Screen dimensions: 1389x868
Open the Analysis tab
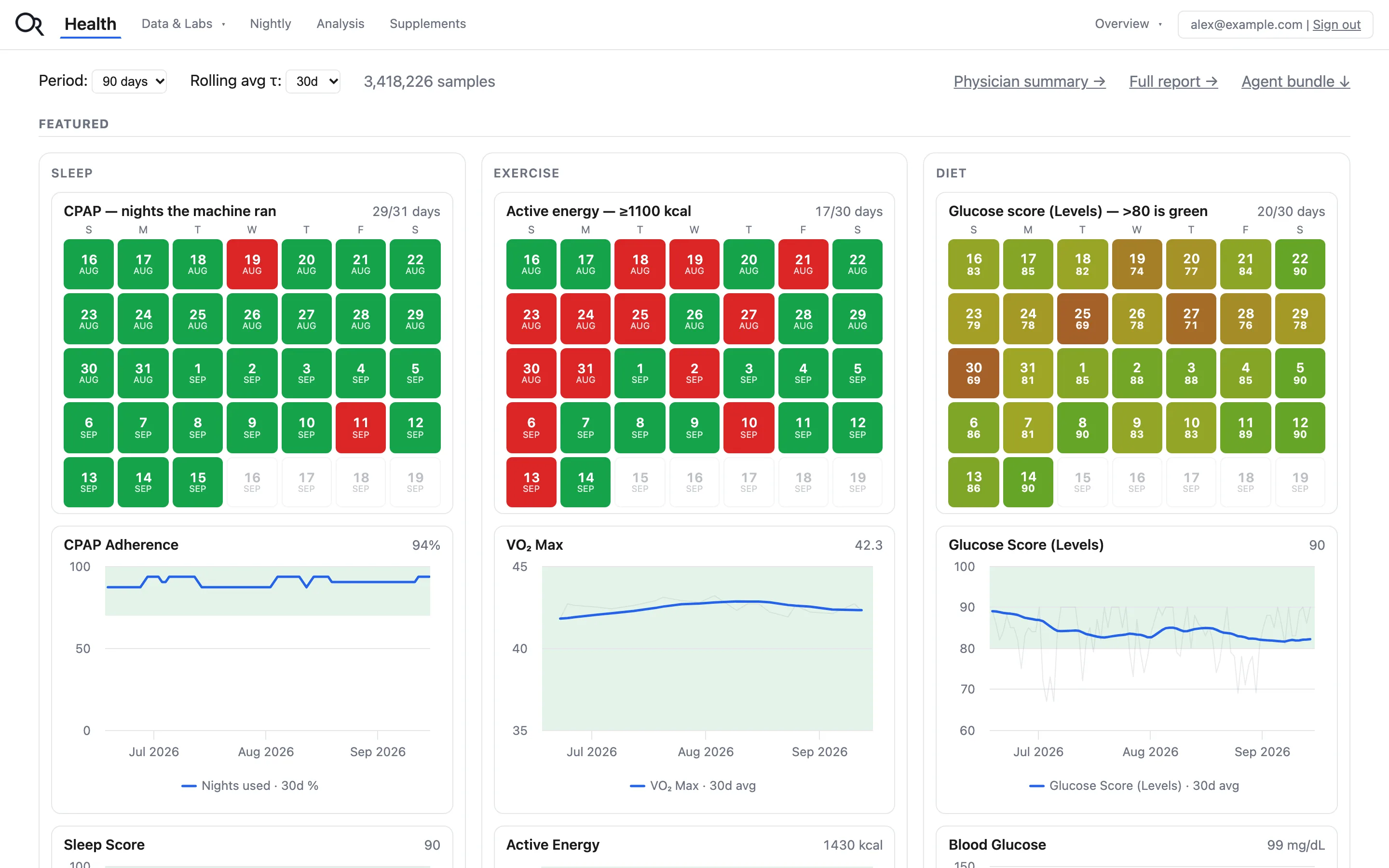point(340,24)
